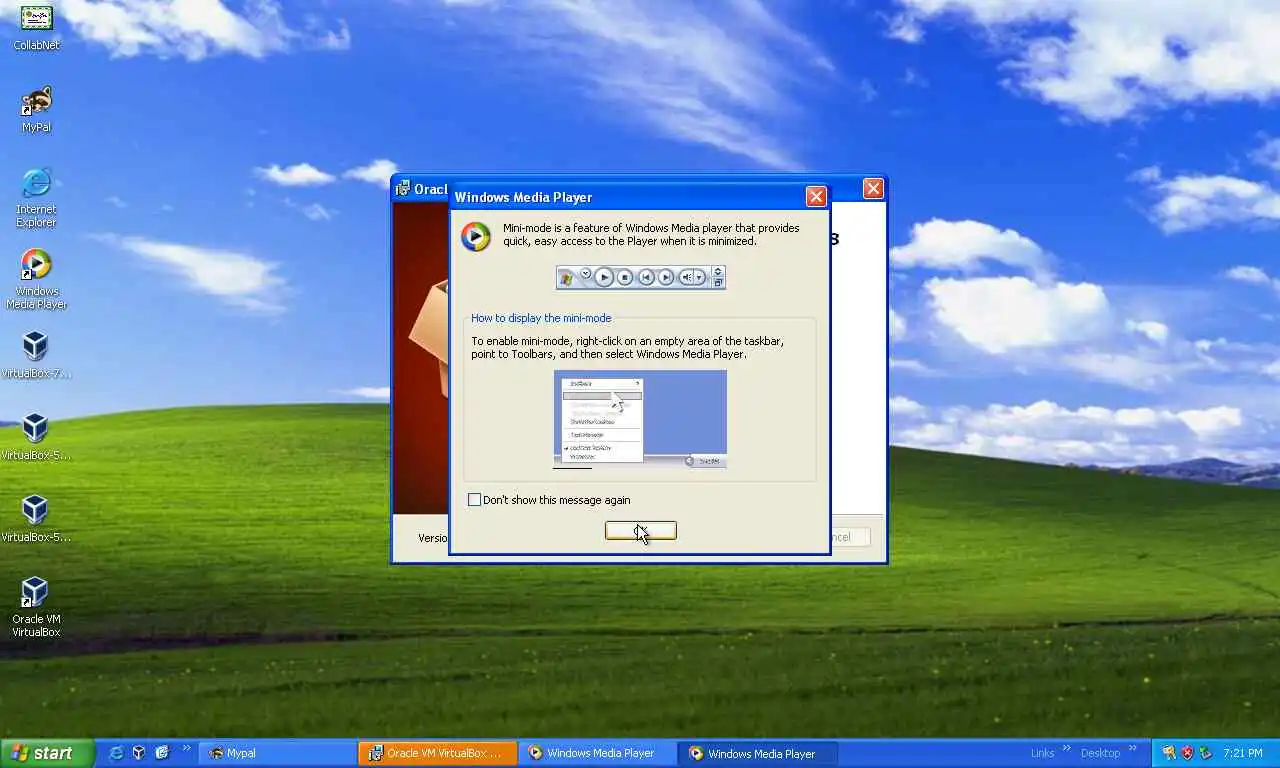Screen dimensions: 1280x768
Task: Click the third Quick Launch icon beside the cube
Action: click(x=162, y=753)
